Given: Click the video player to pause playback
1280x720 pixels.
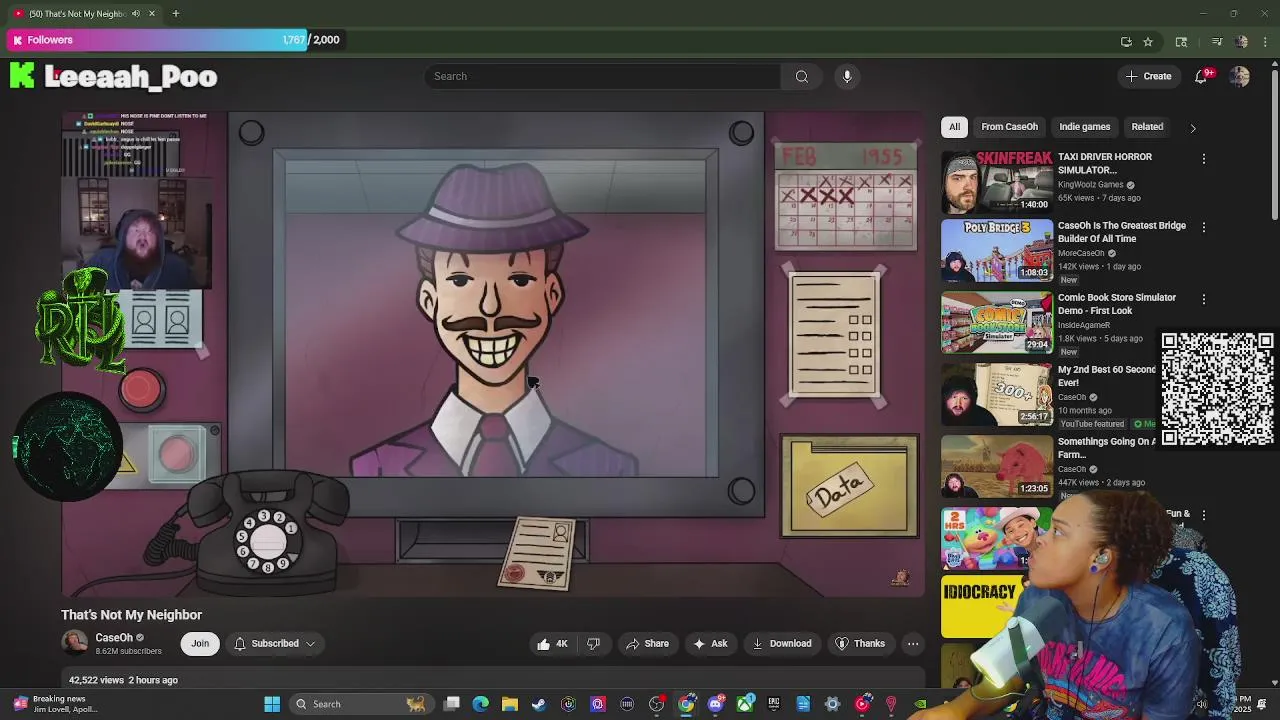Looking at the screenshot, I should point(493,354).
